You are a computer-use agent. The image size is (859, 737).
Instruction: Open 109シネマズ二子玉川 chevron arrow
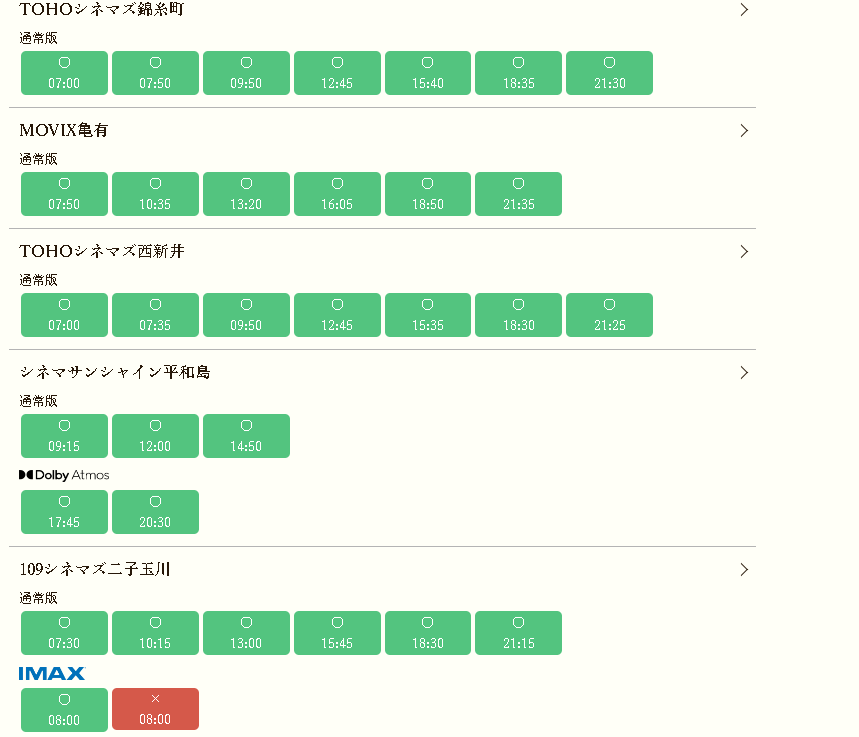tap(744, 569)
